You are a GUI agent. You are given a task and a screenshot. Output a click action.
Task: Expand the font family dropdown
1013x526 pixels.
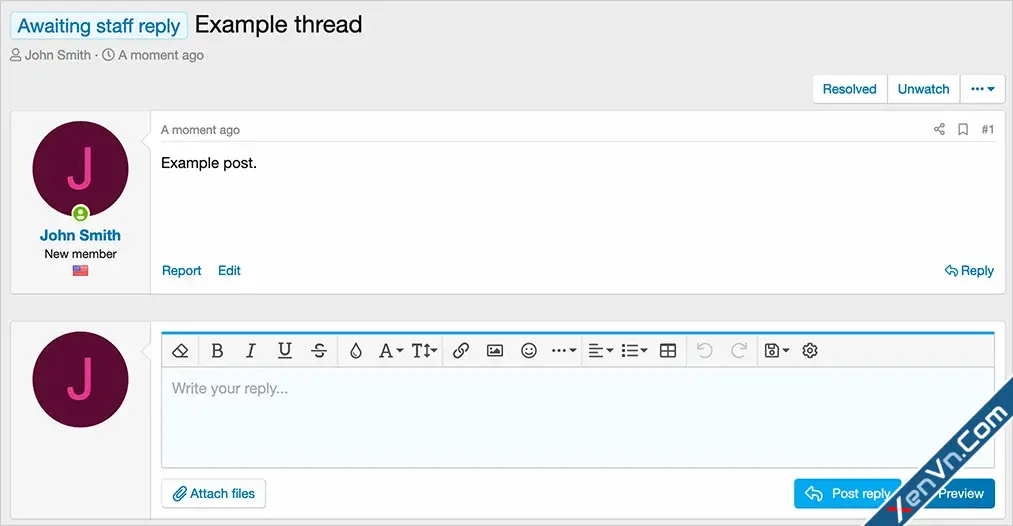tap(390, 350)
